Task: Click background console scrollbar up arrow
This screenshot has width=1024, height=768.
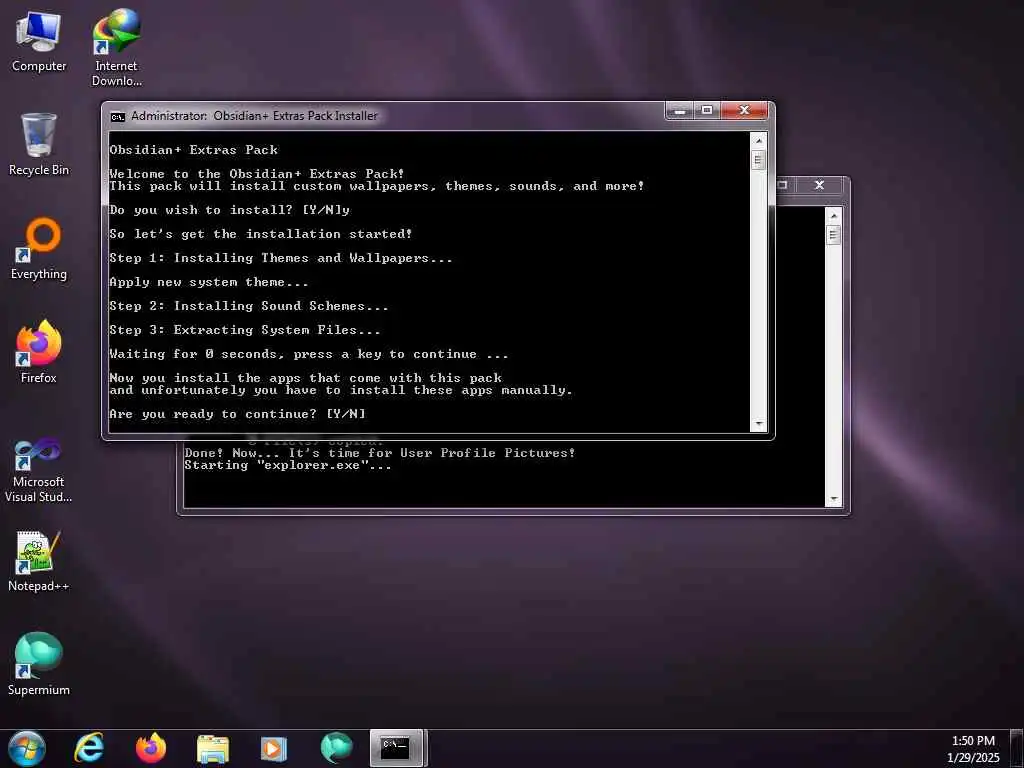Action: [x=833, y=216]
